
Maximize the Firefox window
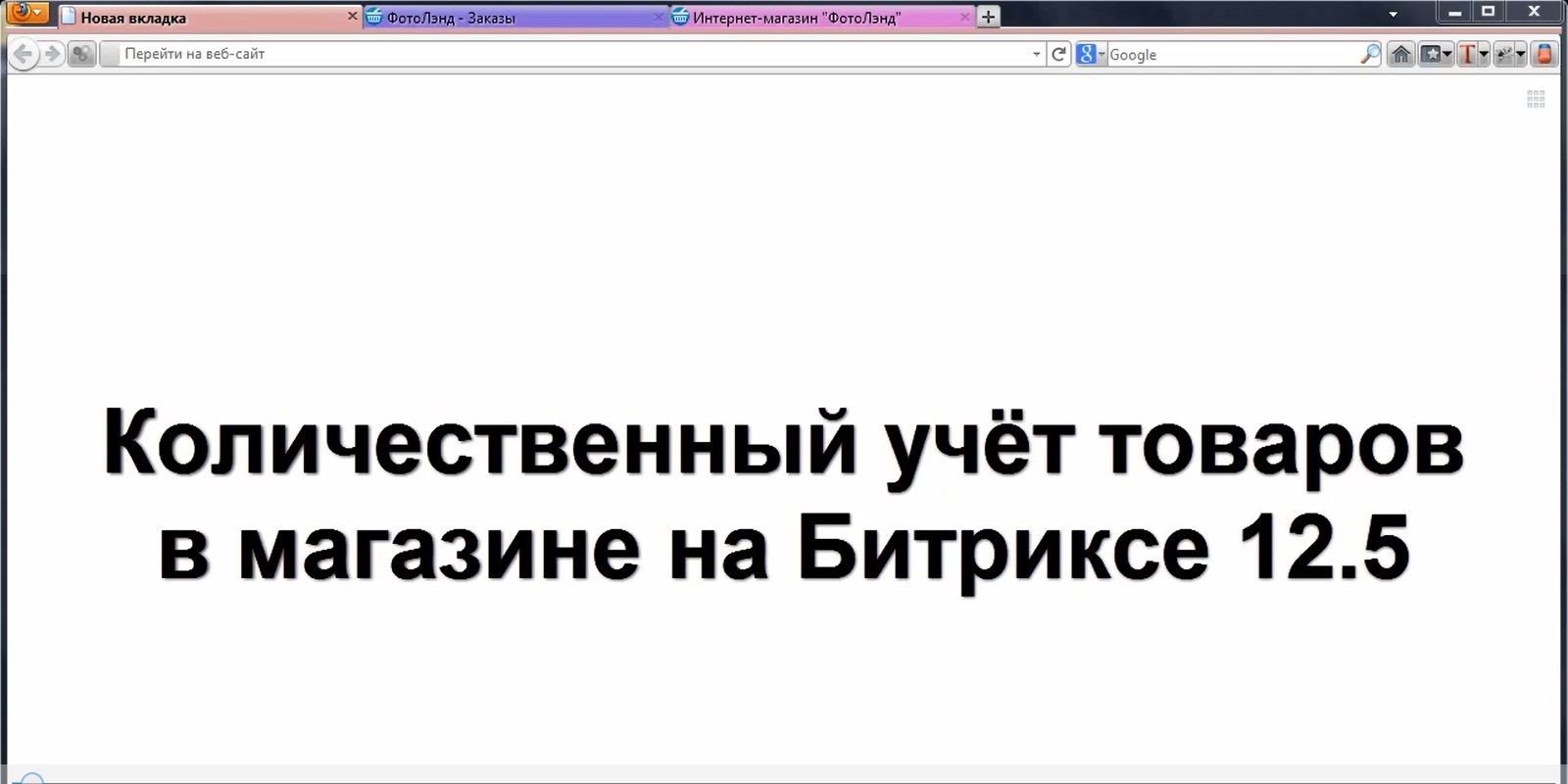pyautogui.click(x=1489, y=12)
